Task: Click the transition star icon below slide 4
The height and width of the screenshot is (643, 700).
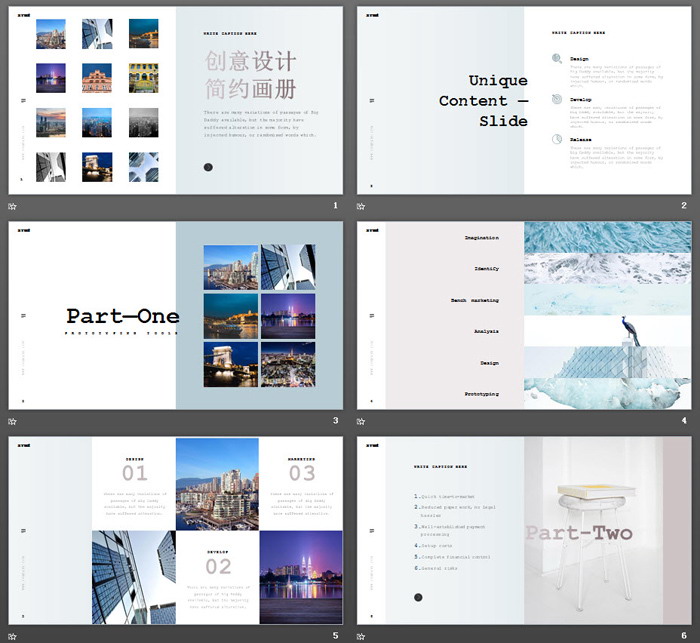Action: point(362,421)
